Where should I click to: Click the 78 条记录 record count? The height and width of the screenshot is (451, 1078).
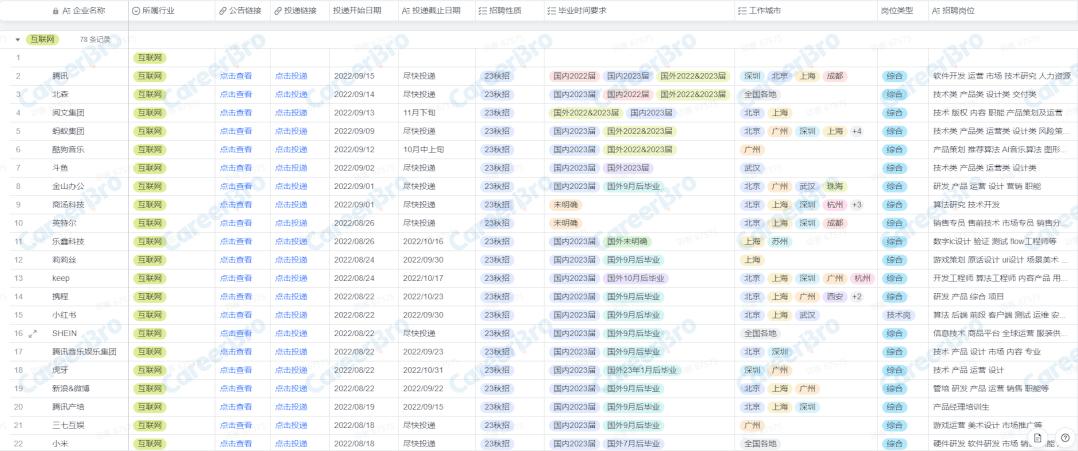point(95,40)
